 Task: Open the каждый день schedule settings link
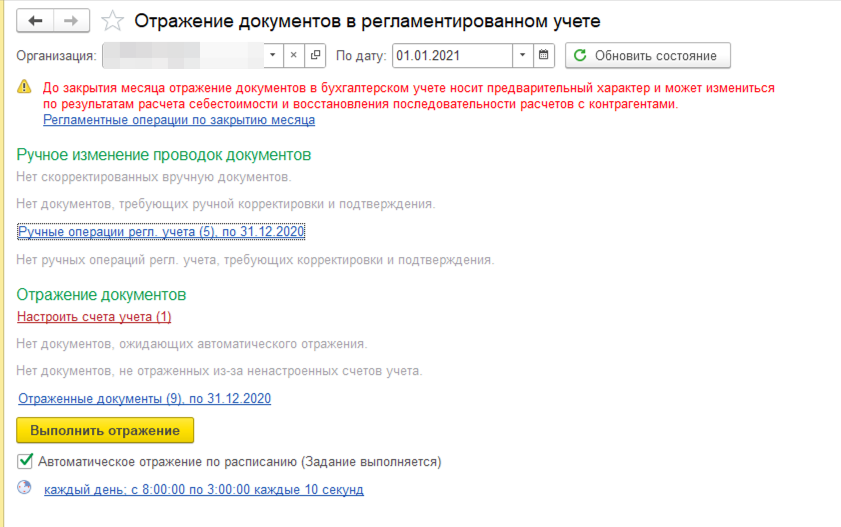[203, 490]
